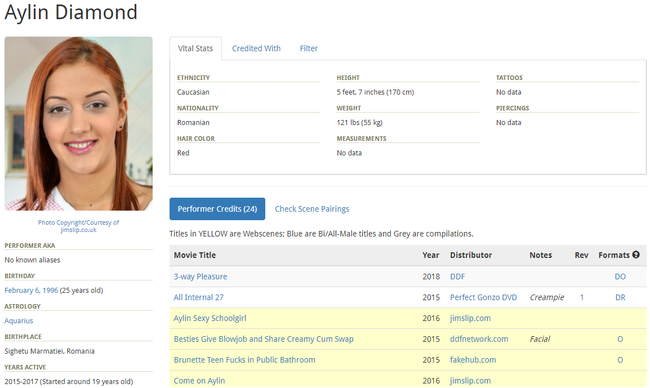Click the DO format link for 3-way Pleasure

pos(620,276)
